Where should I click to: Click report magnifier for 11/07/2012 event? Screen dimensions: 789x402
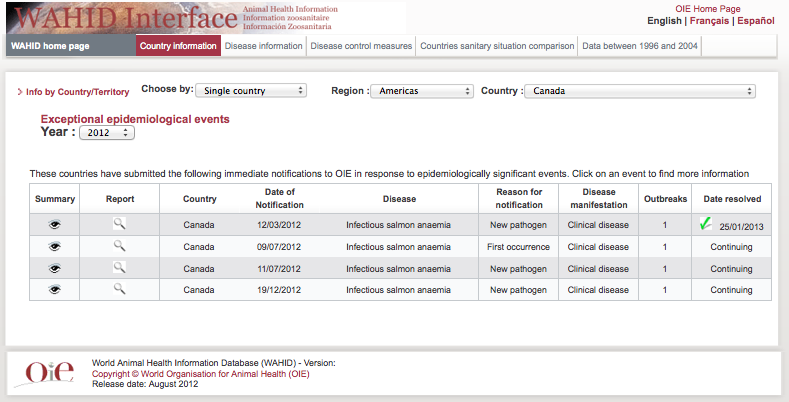pos(119,267)
